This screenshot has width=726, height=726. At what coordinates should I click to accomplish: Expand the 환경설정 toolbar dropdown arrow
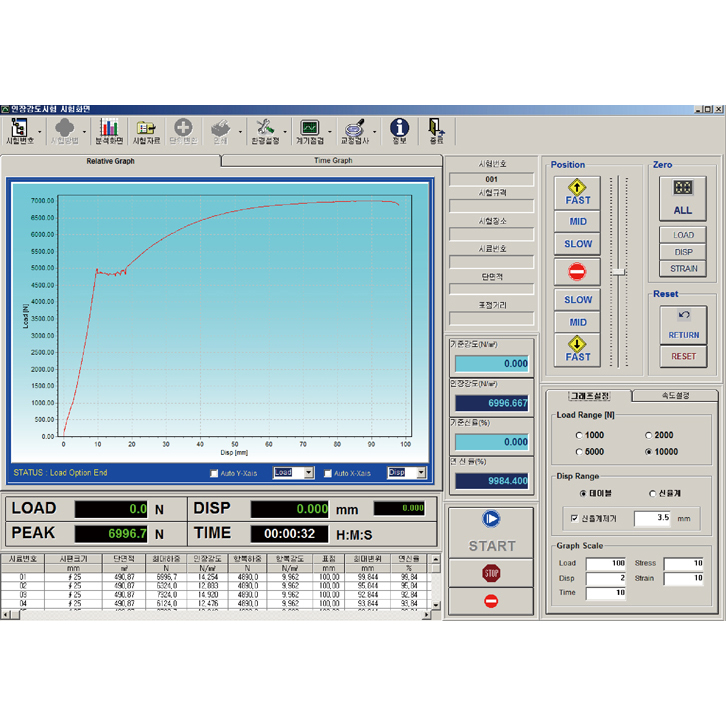[285, 132]
